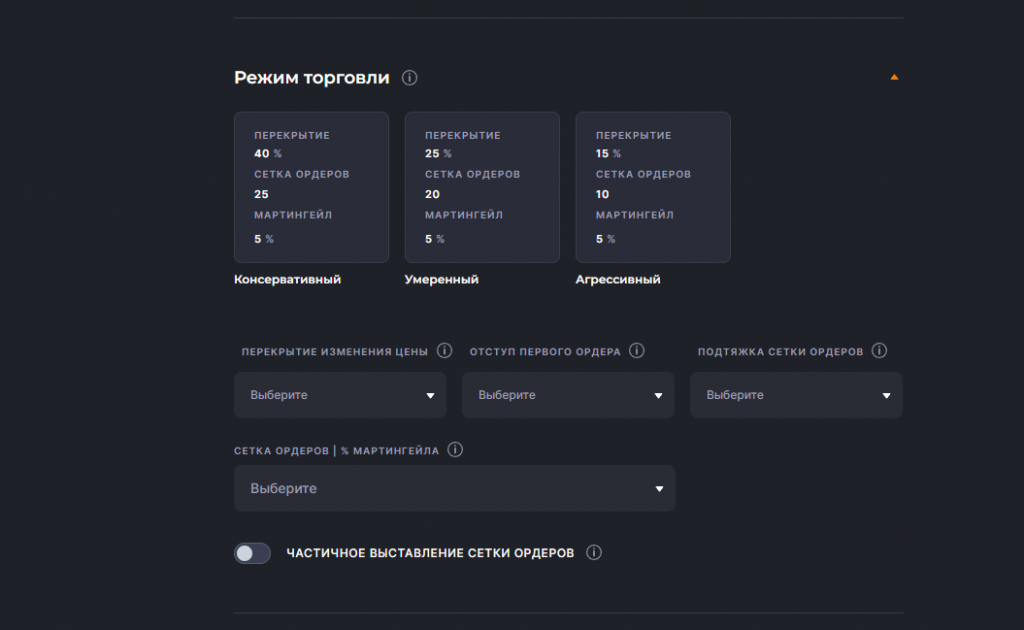The image size is (1024, 630).
Task: Open the info tooltip next to Режим торговли
Action: [410, 77]
